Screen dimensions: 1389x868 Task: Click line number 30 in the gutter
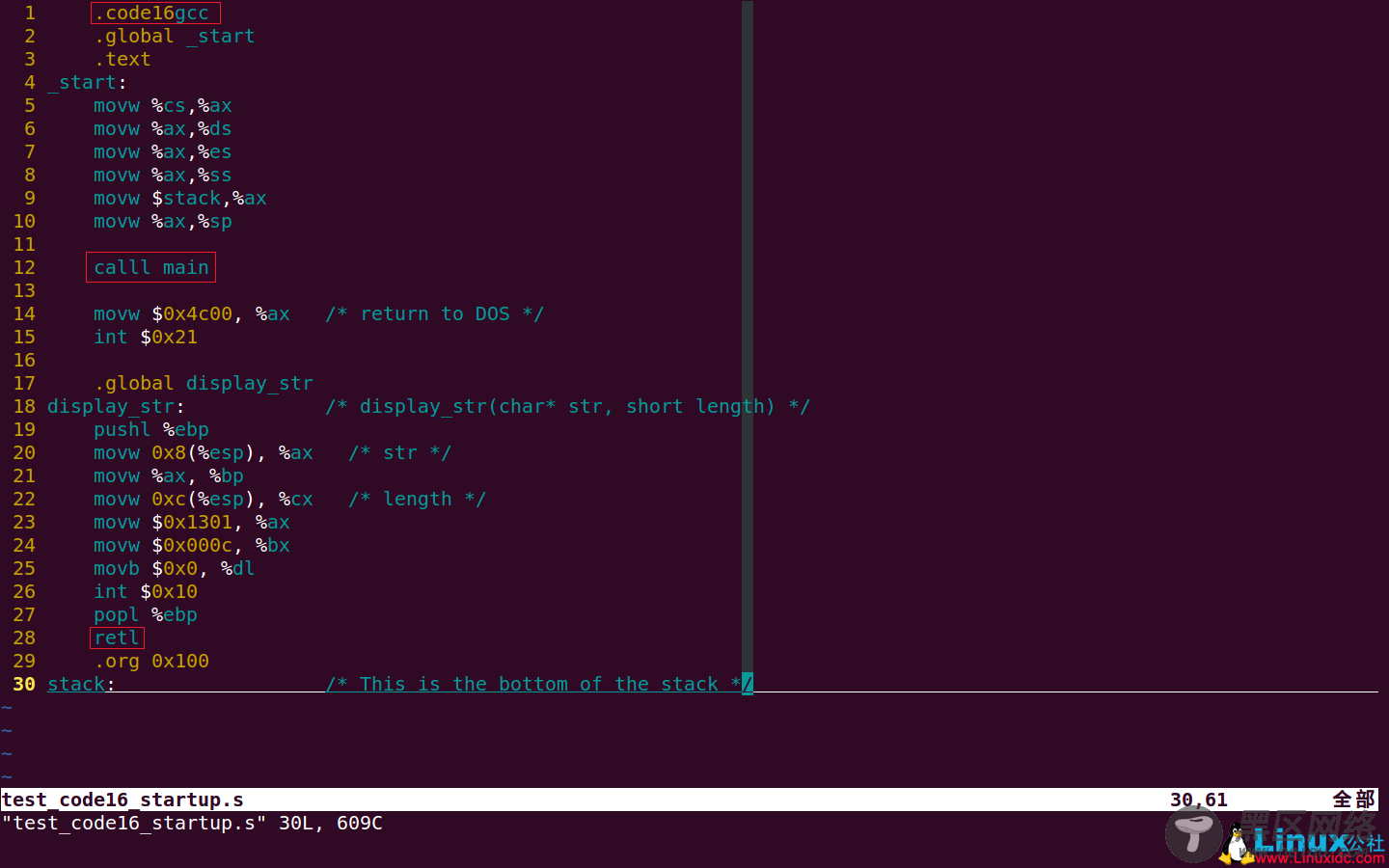24,684
